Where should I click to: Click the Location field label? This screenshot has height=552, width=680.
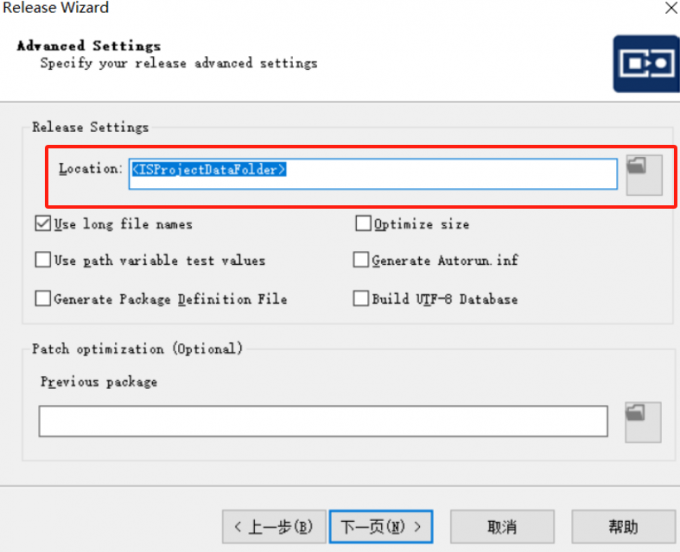tap(90, 169)
